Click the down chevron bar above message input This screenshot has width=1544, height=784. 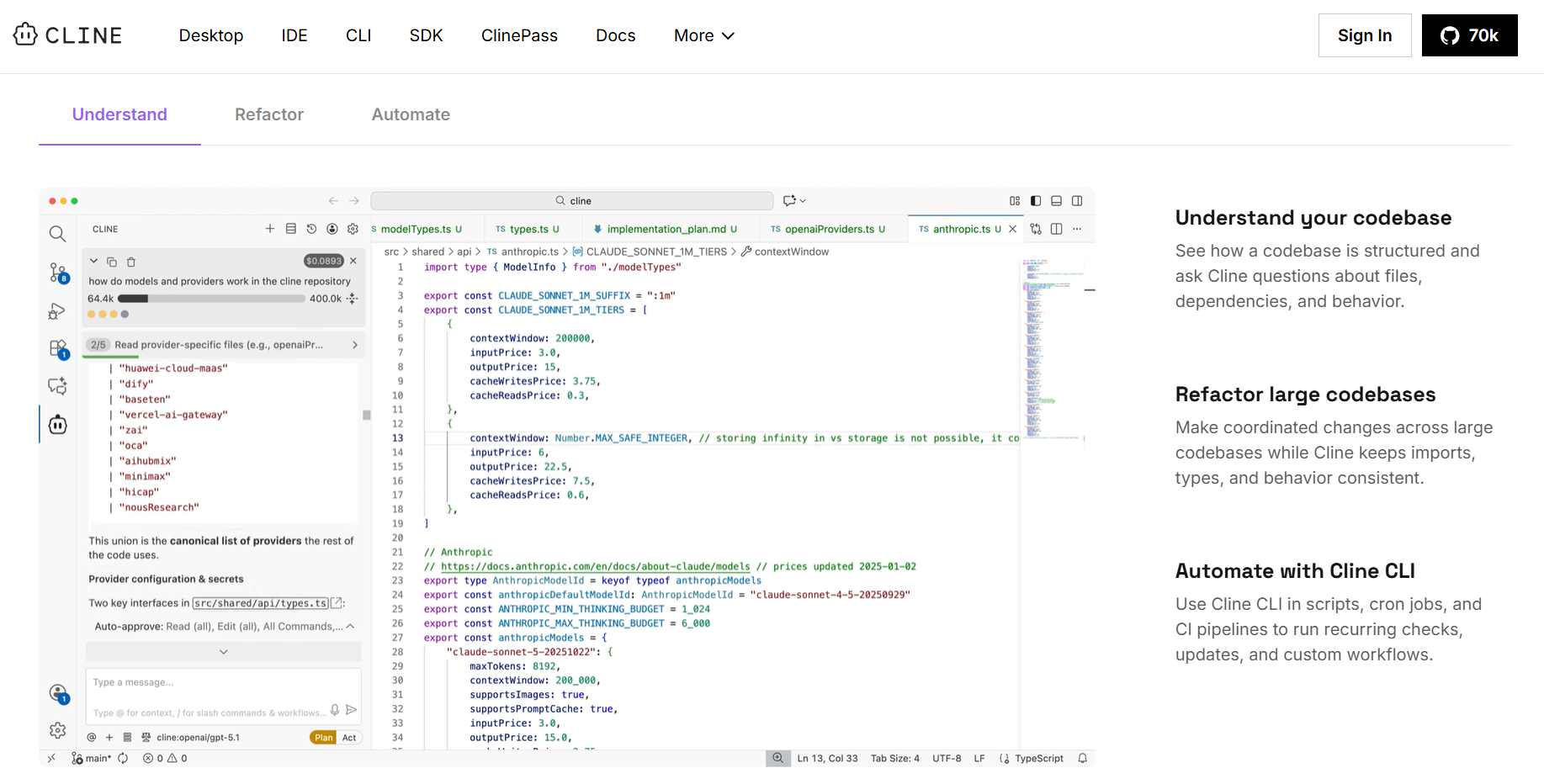coord(224,652)
